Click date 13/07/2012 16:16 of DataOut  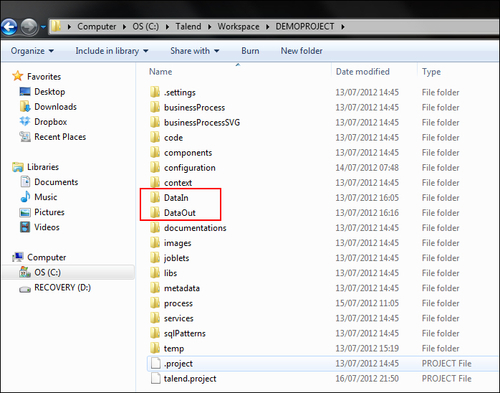point(367,213)
